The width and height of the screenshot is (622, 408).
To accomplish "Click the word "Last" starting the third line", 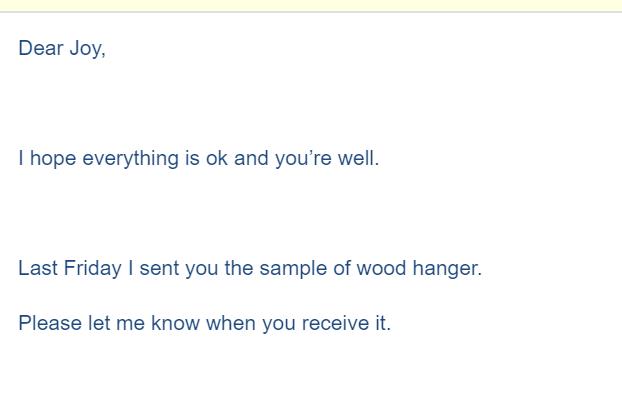I will [38, 268].
